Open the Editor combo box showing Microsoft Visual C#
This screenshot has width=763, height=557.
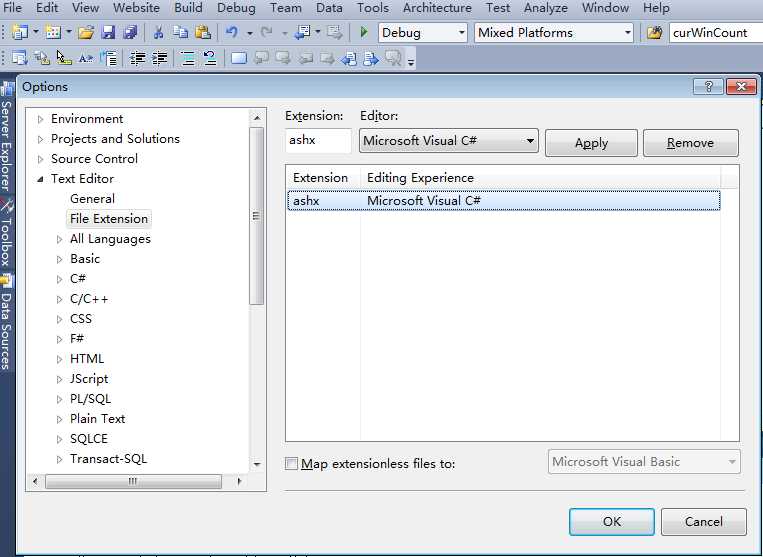(449, 141)
